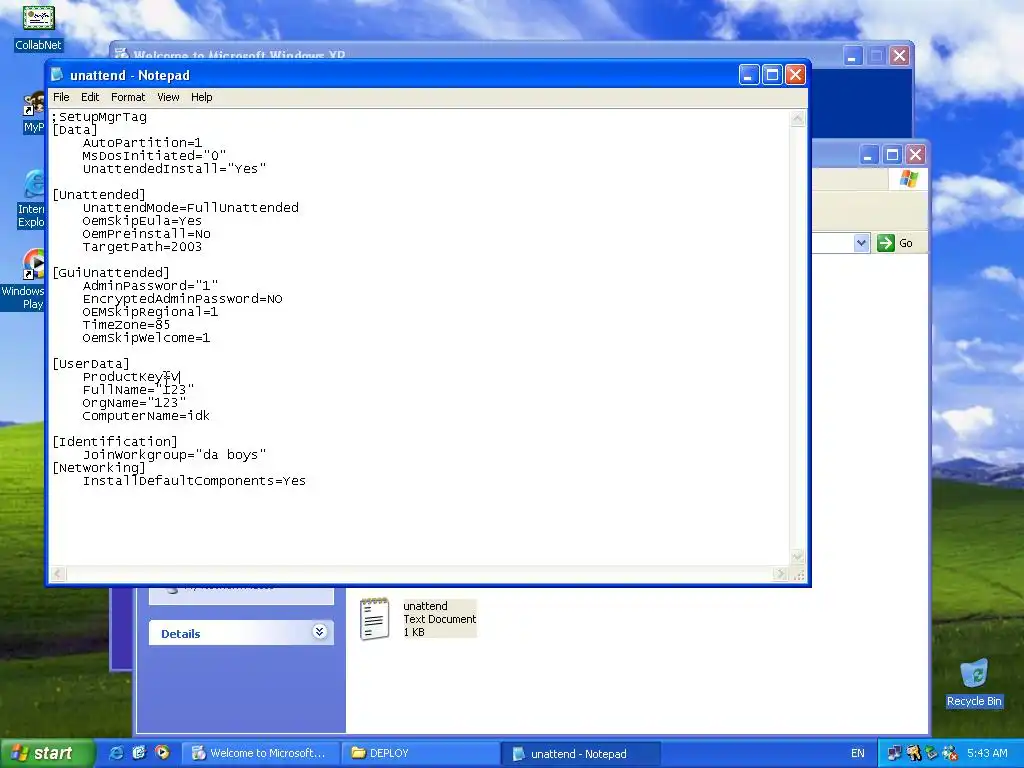Click the EncryptedAdminPassword=NO line
The image size is (1024, 768).
click(x=183, y=299)
